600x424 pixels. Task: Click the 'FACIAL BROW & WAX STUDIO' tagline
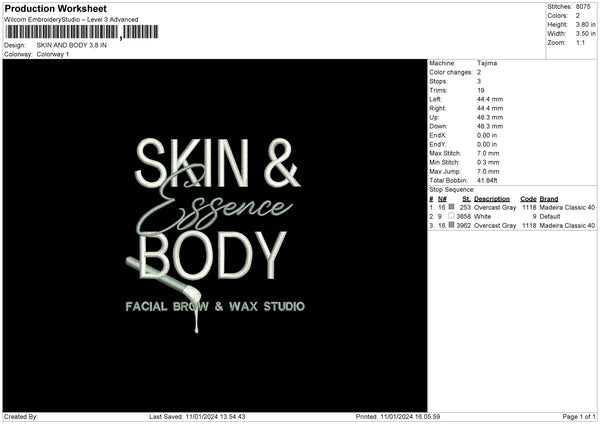click(x=215, y=307)
